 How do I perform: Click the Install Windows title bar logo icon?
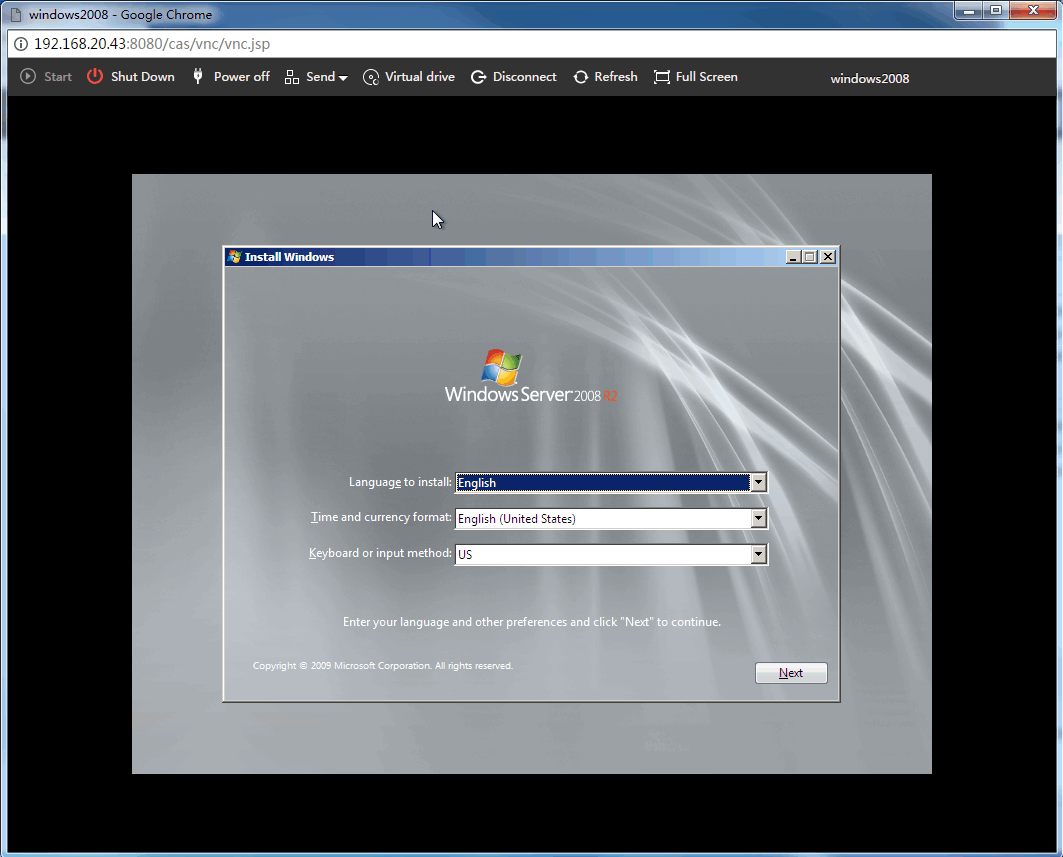[x=235, y=256]
